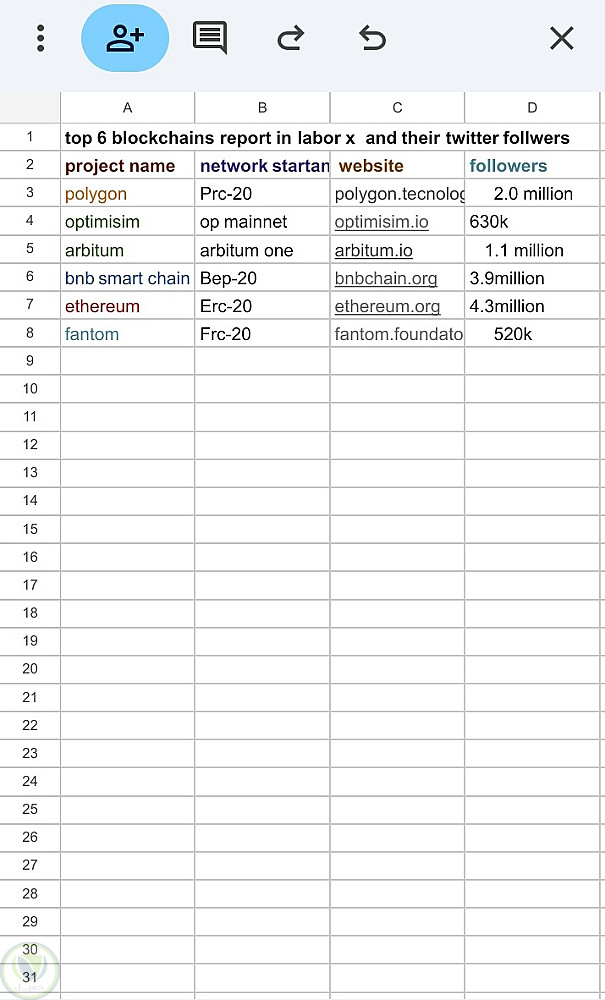Select column A header
Image resolution: width=605 pixels, height=1000 pixels.
click(x=128, y=108)
